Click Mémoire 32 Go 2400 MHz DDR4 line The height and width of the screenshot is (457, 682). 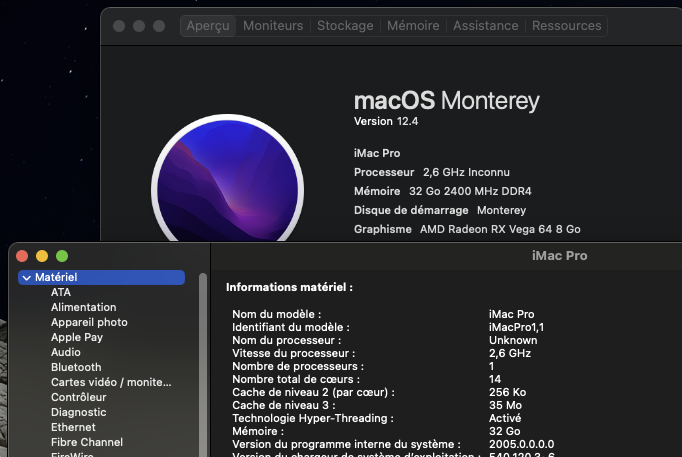point(443,191)
